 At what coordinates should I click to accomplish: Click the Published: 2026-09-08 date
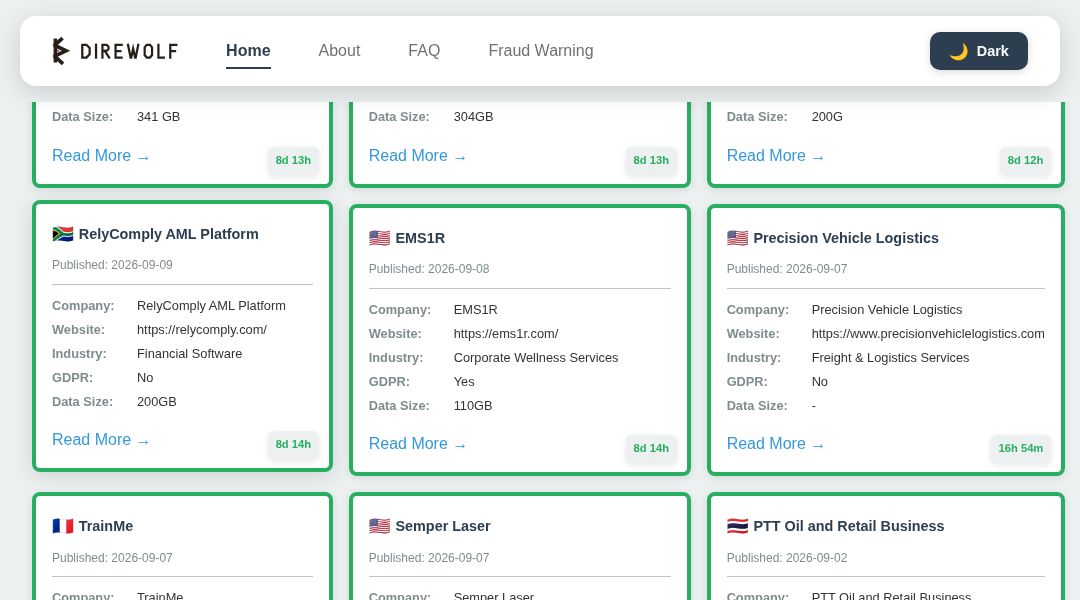429,269
